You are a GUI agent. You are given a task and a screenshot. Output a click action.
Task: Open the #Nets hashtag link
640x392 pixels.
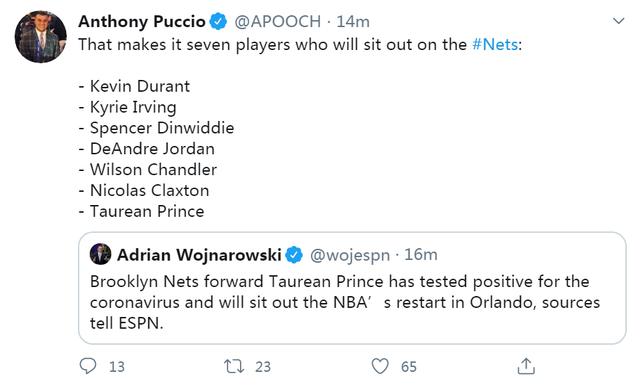point(495,44)
